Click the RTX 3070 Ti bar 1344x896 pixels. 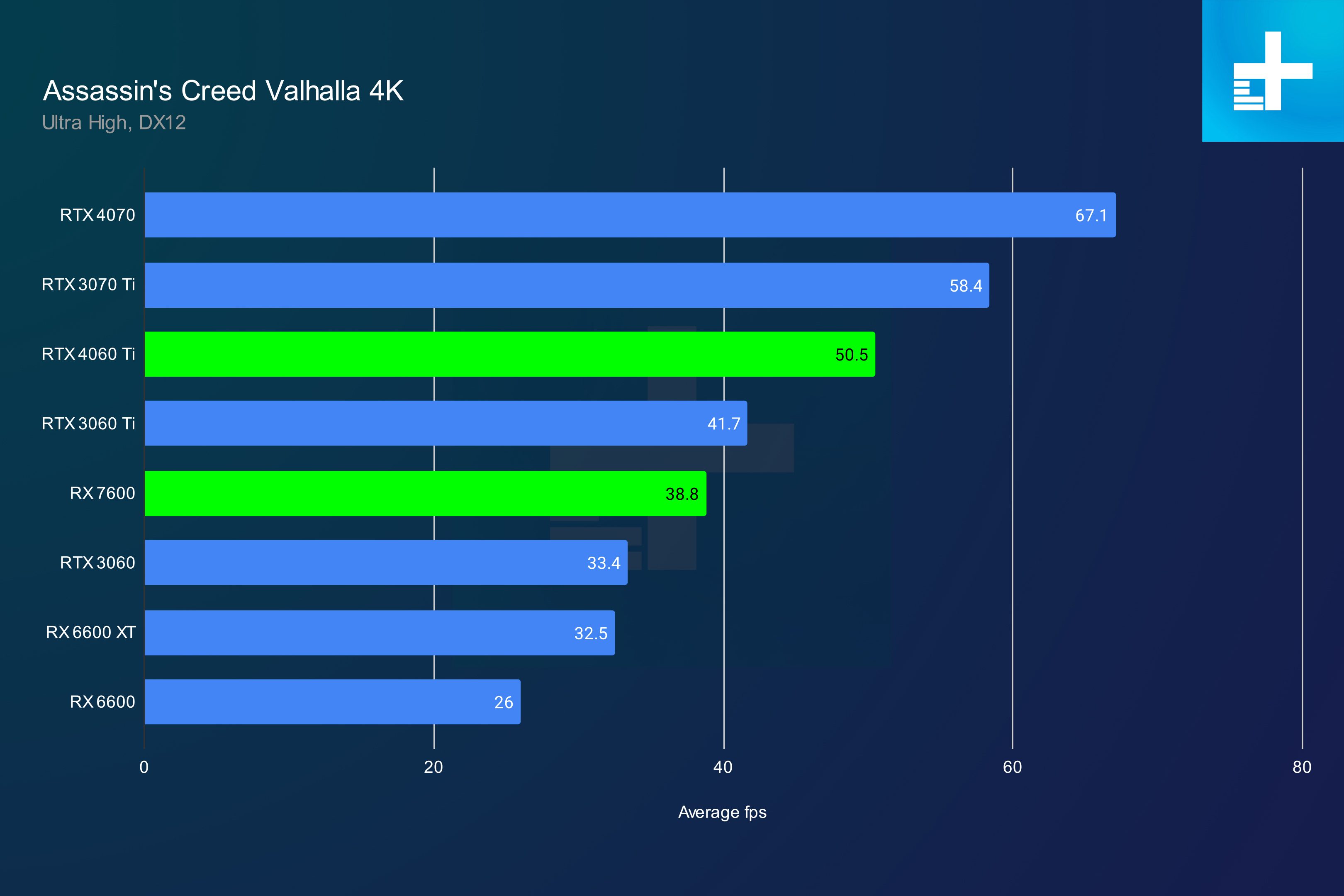[x=567, y=285]
